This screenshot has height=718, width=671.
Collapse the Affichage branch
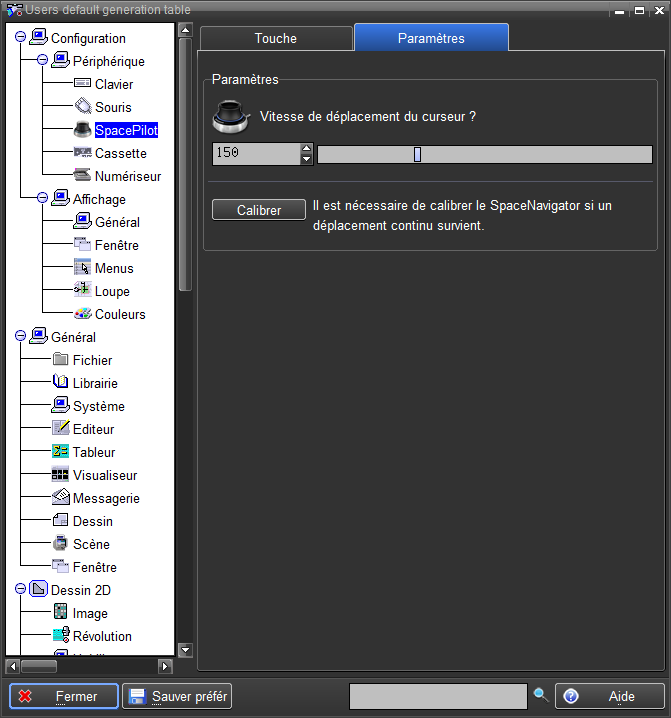click(x=42, y=199)
